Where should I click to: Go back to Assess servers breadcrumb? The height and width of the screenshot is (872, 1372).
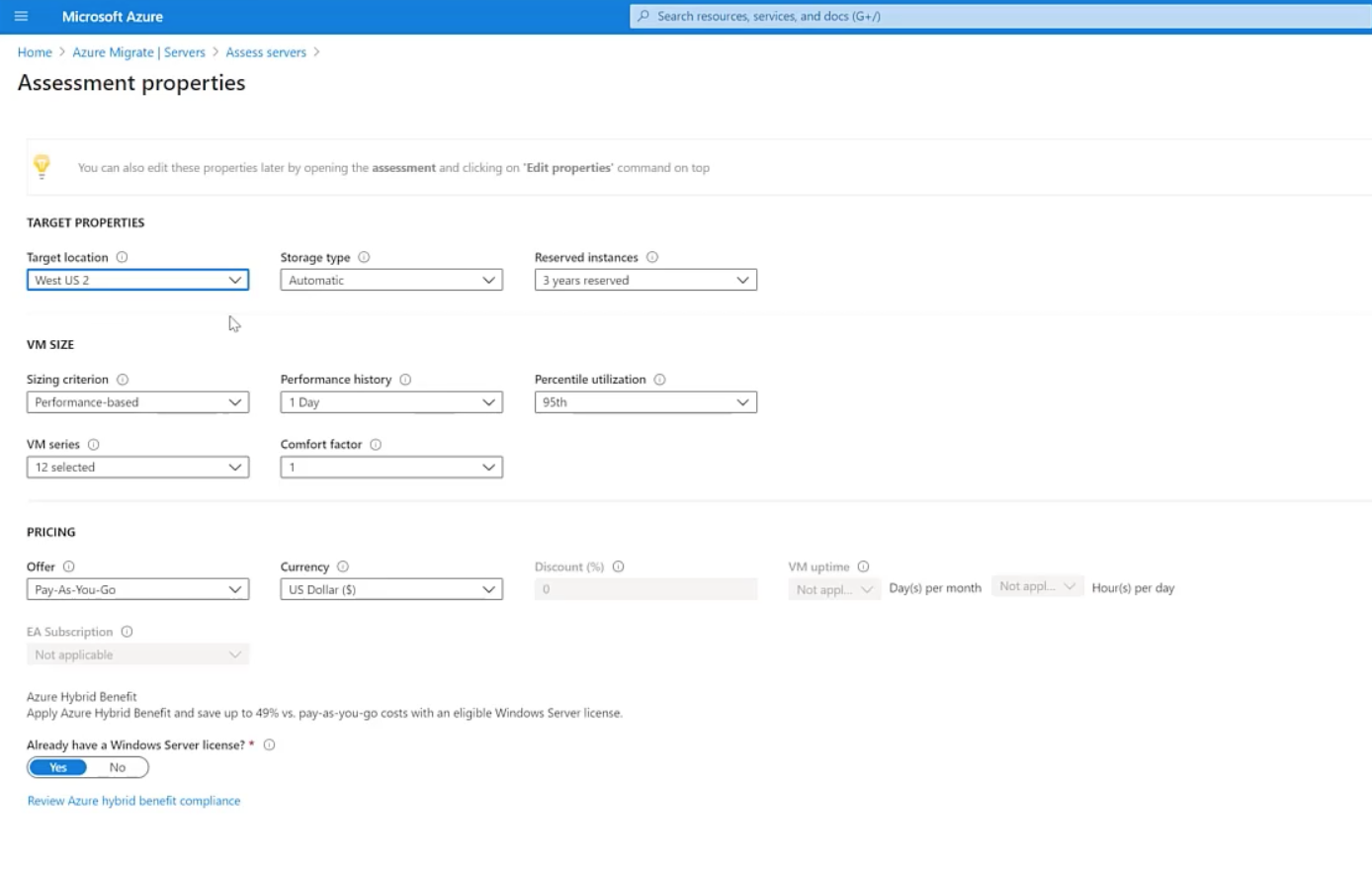coord(266,52)
